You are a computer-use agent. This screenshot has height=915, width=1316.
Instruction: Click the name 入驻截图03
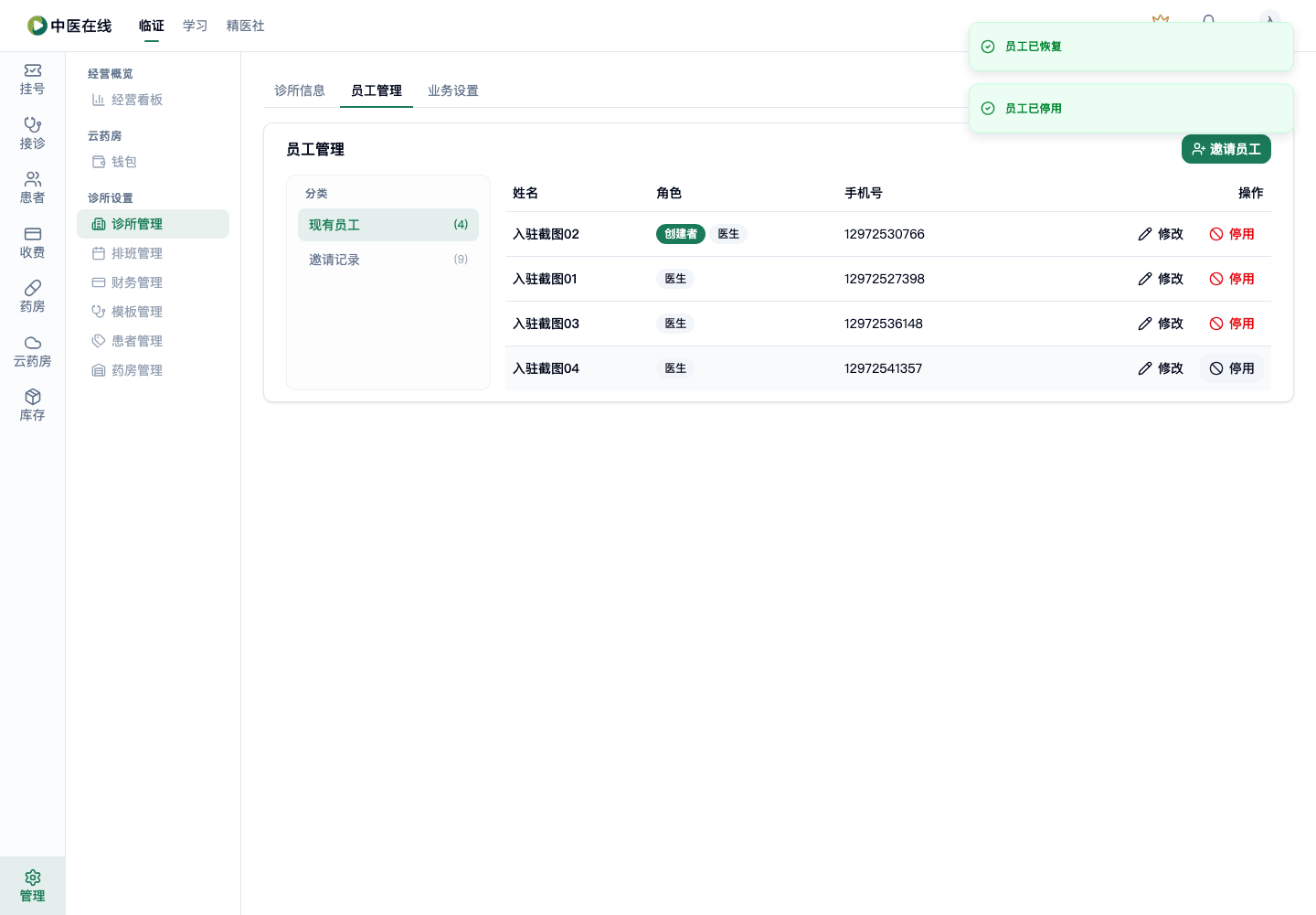click(546, 324)
